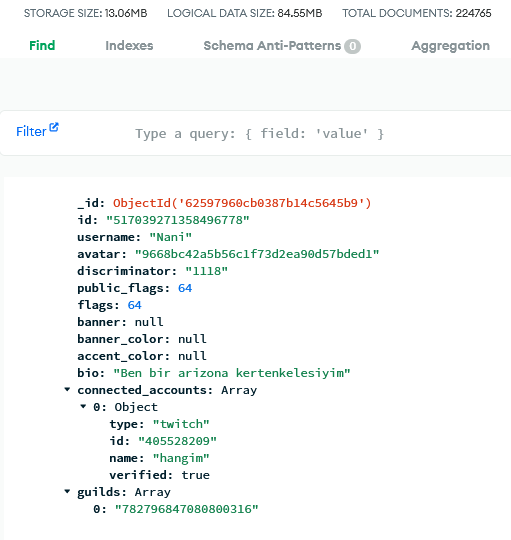
Task: Collapse the guilds array
Action: [67, 491]
